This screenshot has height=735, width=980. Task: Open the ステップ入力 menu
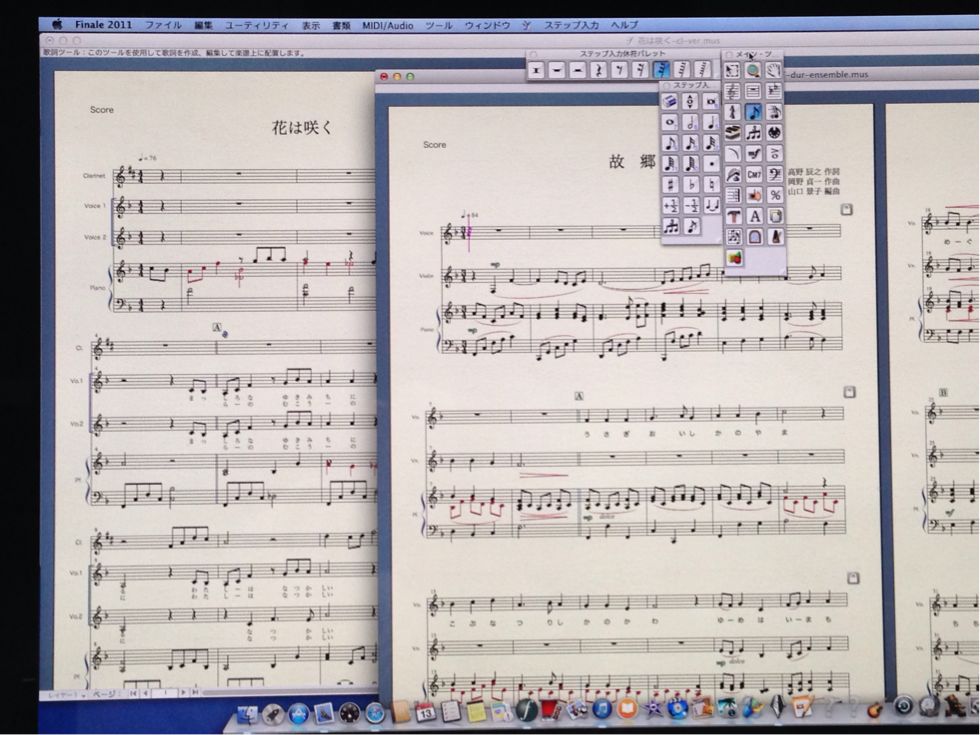tap(571, 25)
